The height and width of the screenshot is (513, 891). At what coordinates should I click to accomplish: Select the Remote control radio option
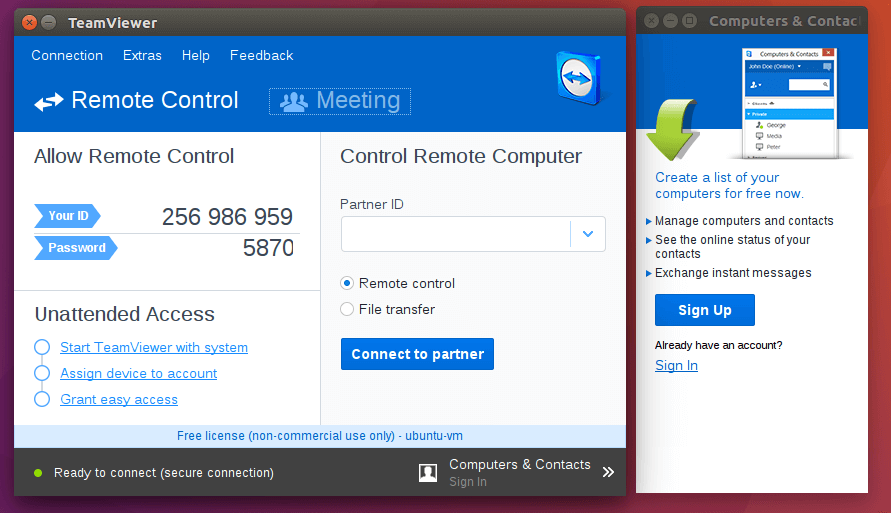click(x=348, y=283)
